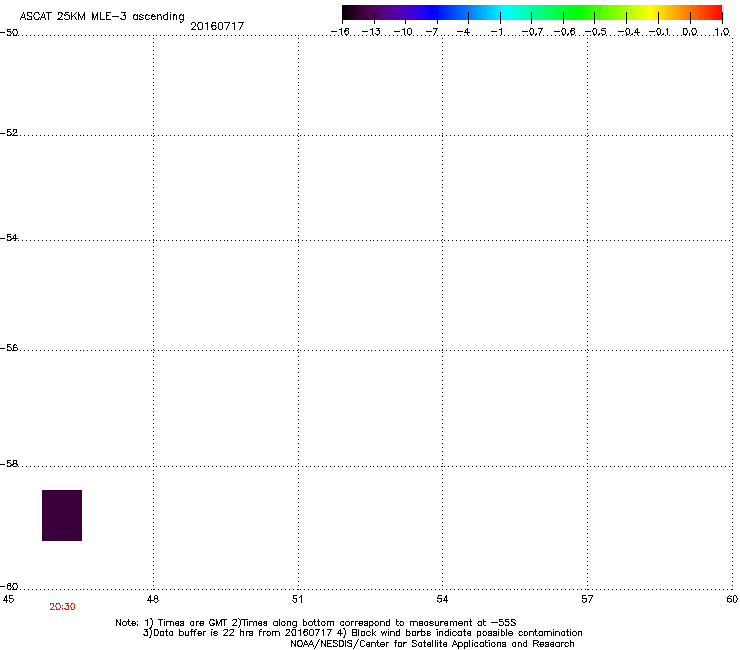This screenshot has width=740, height=650.
Task: Click the -56 latitude axis label
Action: 9,347
